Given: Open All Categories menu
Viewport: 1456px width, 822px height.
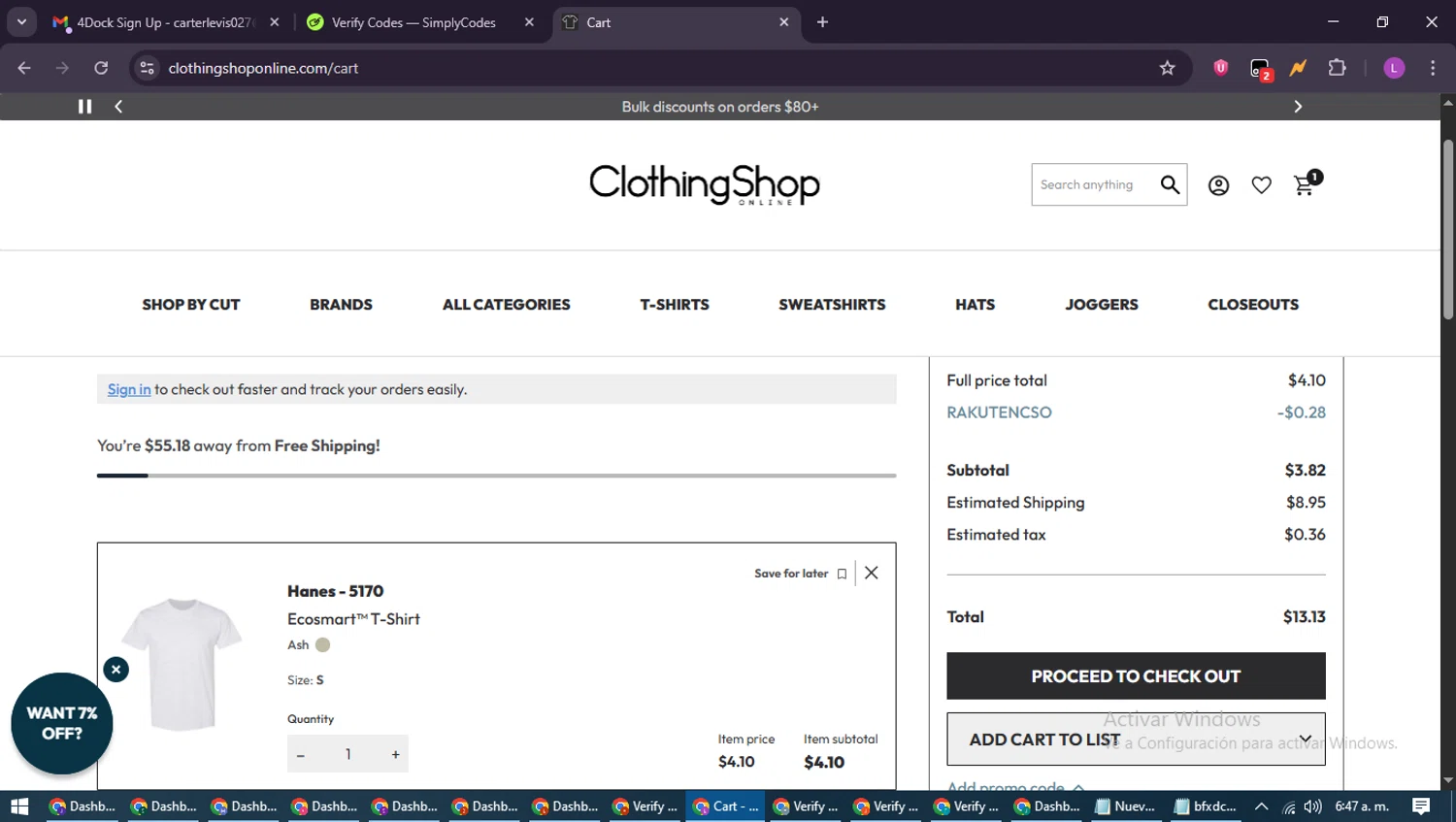Looking at the screenshot, I should (x=506, y=305).
